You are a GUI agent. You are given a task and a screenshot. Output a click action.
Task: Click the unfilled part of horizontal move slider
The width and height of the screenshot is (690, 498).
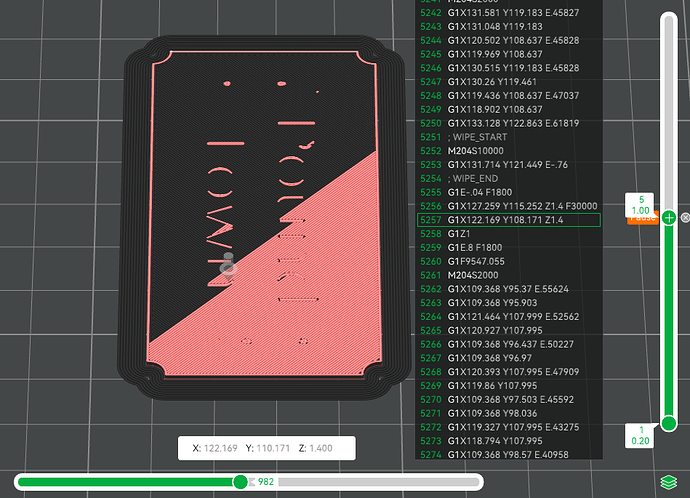[378, 482]
